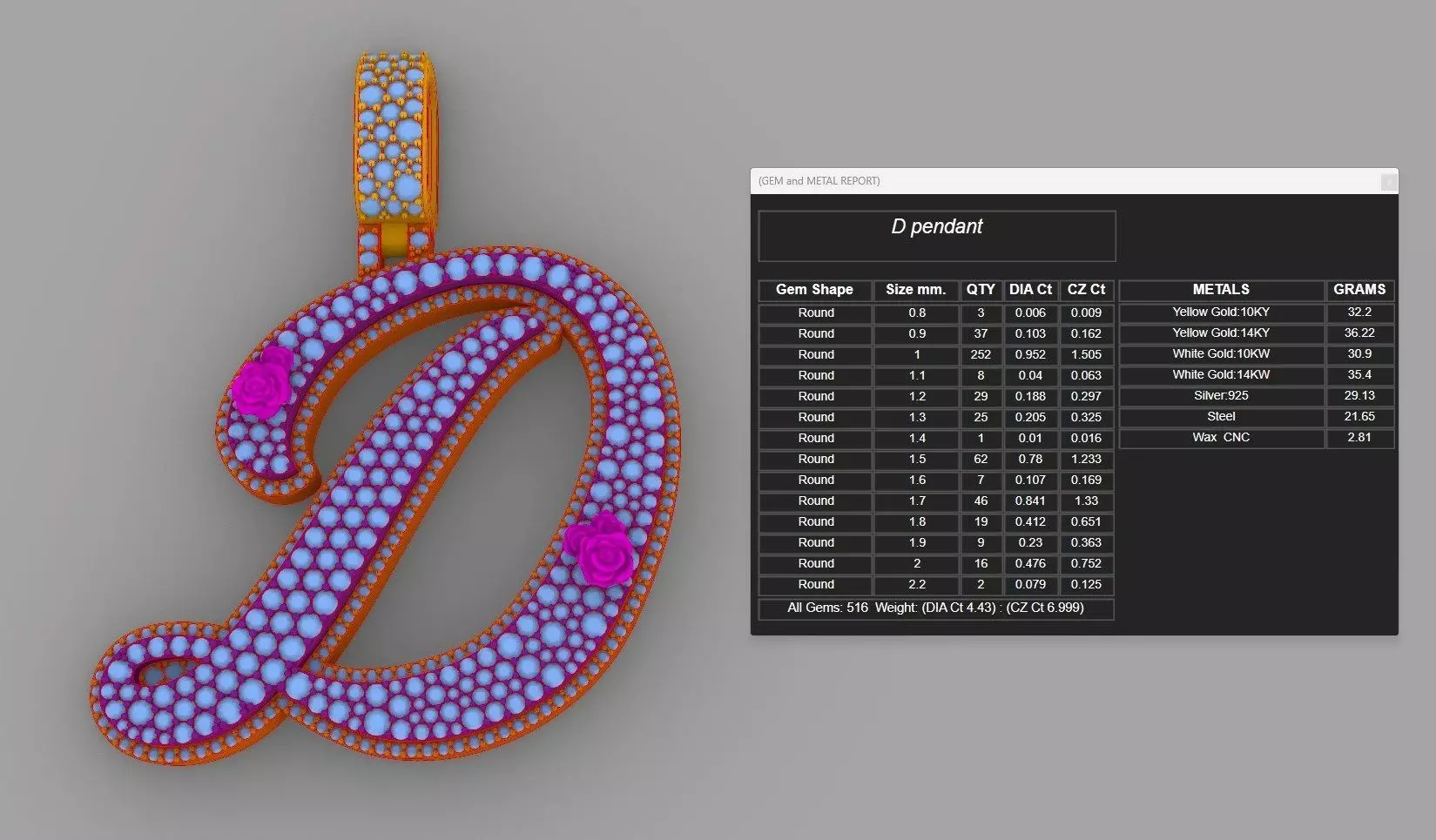Click the quantity 25 cell
This screenshot has height=840, width=1436.
click(981, 418)
